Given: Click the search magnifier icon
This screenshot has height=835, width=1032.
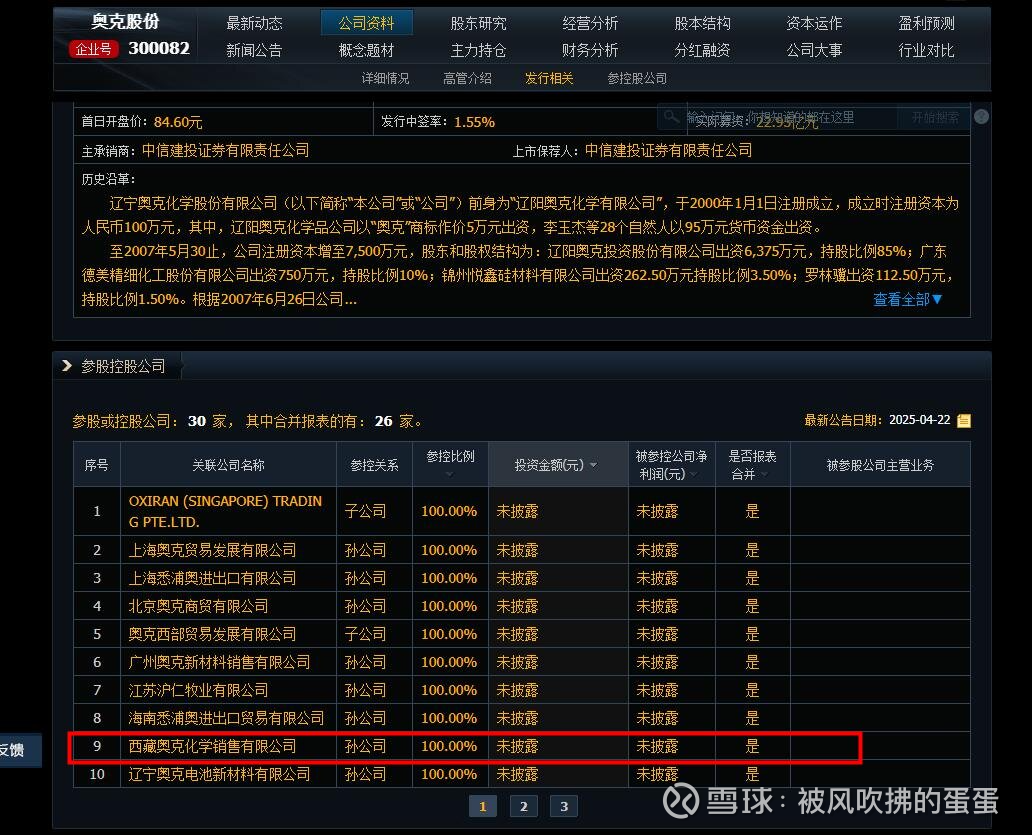Looking at the screenshot, I should pos(671,117).
